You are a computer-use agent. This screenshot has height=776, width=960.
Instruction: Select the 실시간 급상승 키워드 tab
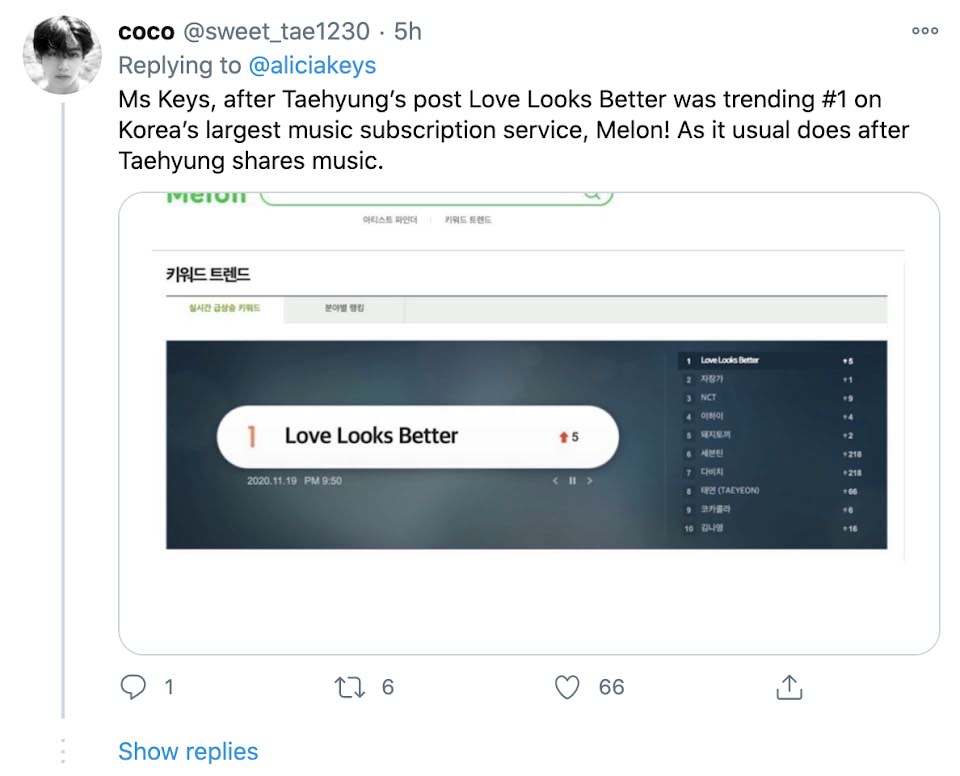[225, 309]
